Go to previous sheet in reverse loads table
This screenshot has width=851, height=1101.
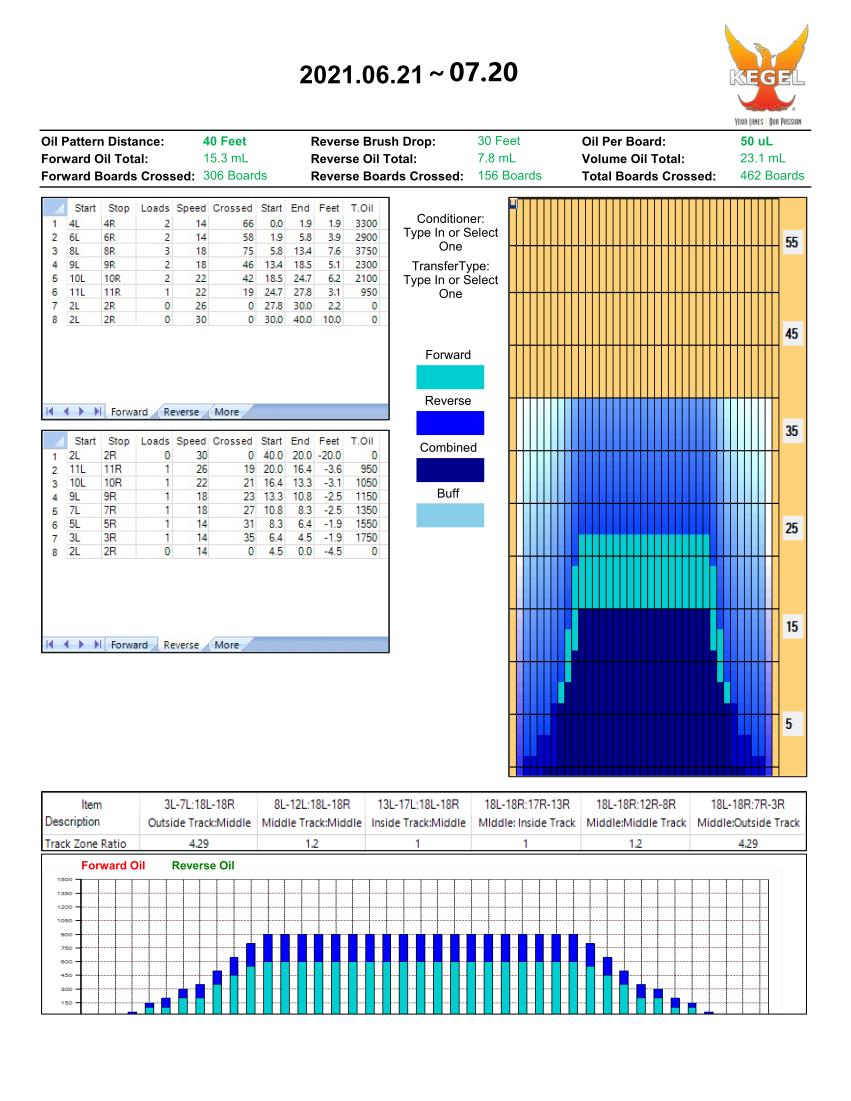[x=66, y=645]
